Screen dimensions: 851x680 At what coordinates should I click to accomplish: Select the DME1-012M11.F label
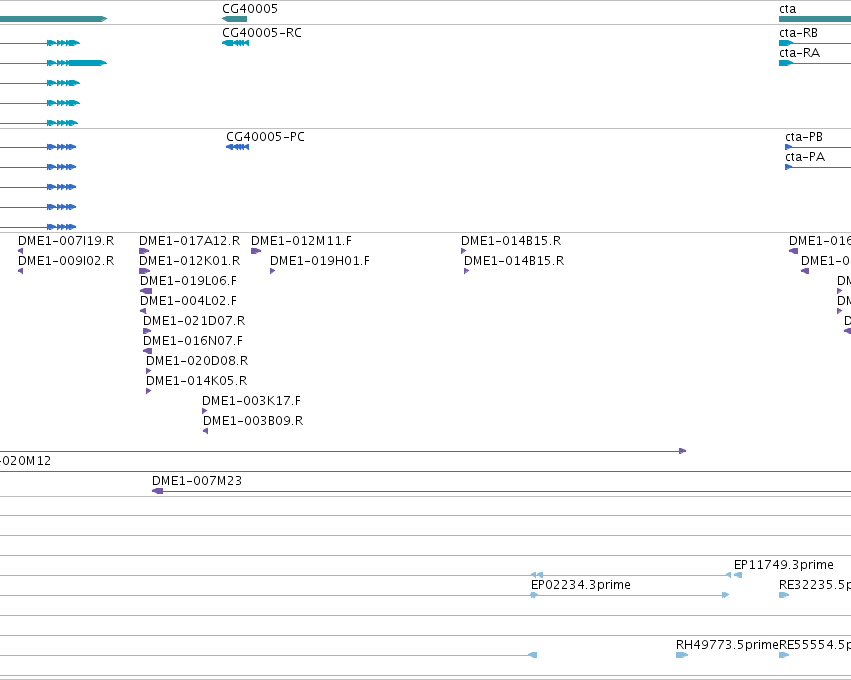(301, 240)
